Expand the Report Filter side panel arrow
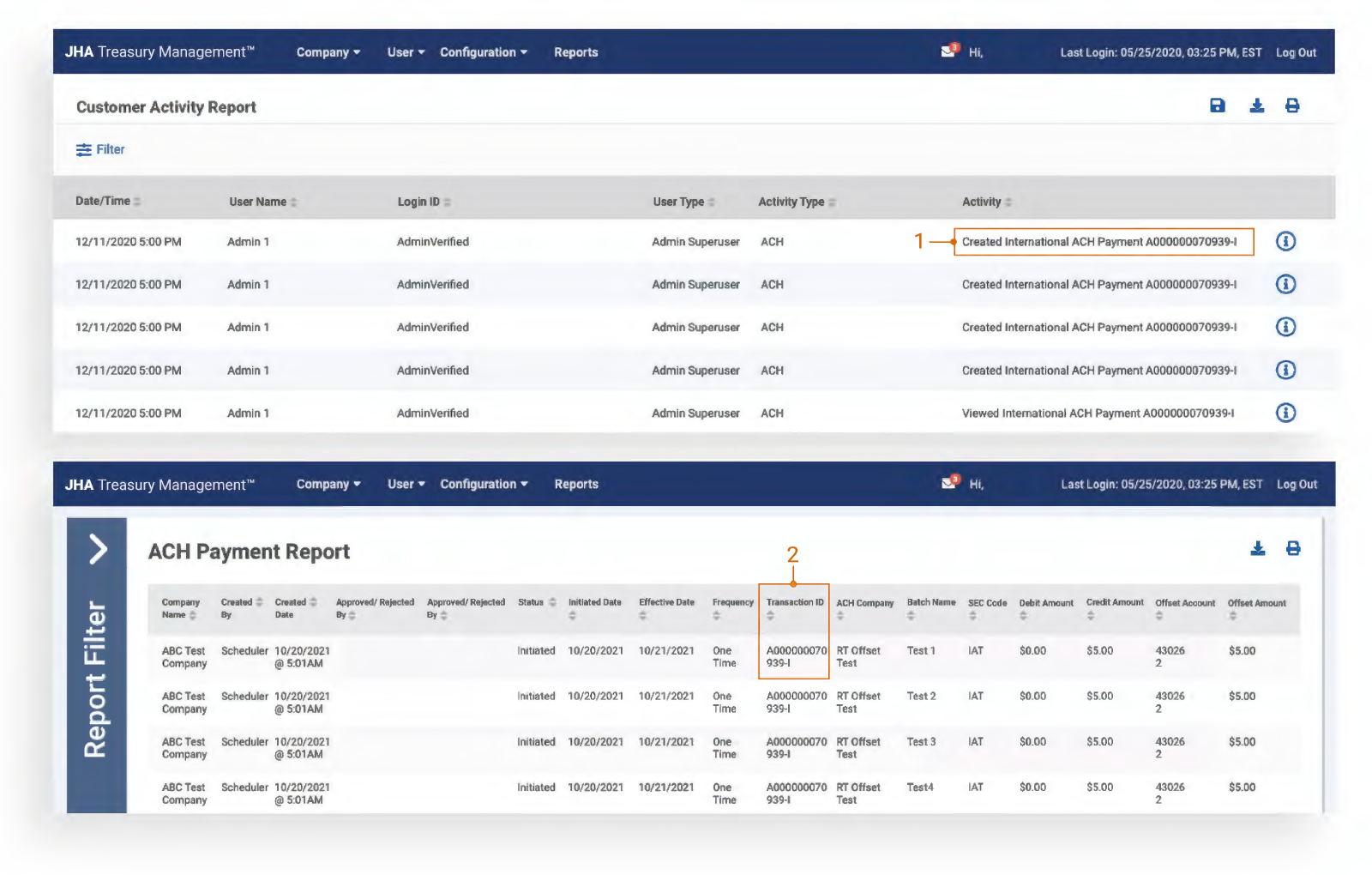The height and width of the screenshot is (875, 1372). (98, 549)
